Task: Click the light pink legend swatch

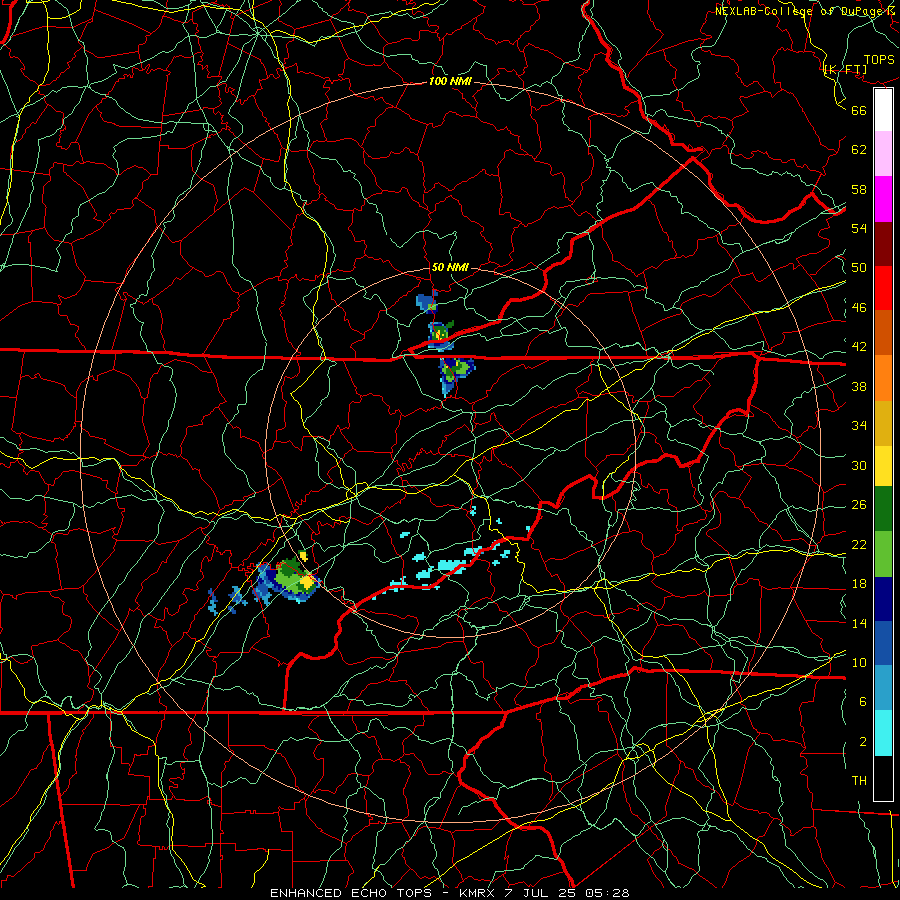Action: (x=883, y=154)
